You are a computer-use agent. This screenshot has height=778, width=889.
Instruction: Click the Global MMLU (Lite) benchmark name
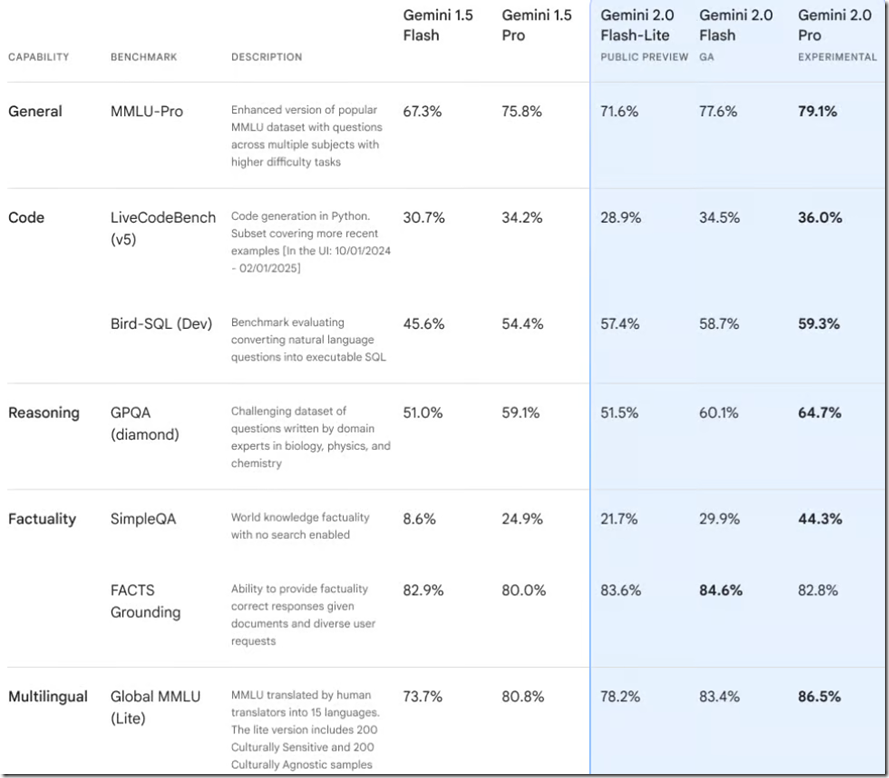[x=155, y=706]
